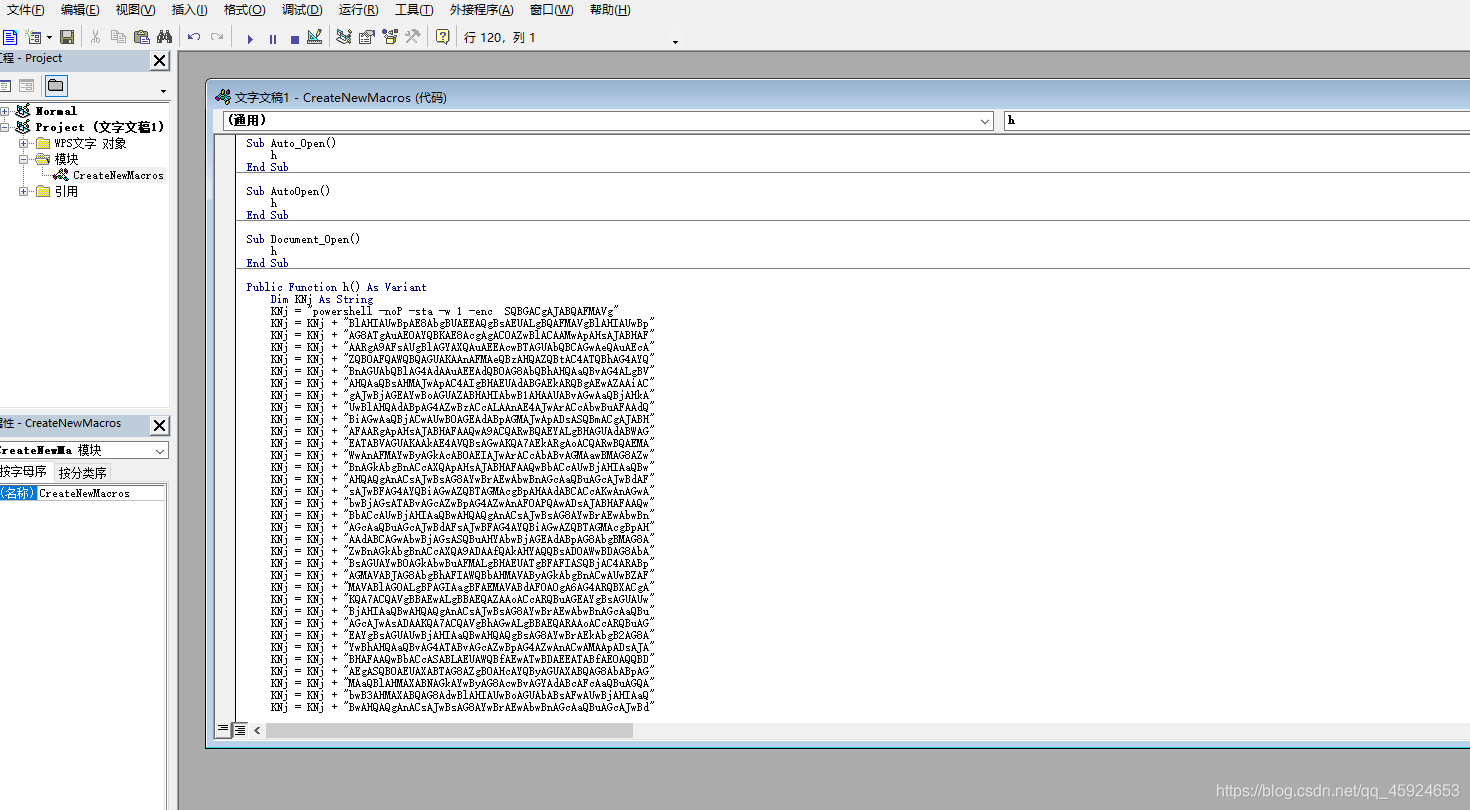Viewport: 1470px width, 810px height.
Task: Select WPS文字 对象 folder item
Action: (x=90, y=143)
